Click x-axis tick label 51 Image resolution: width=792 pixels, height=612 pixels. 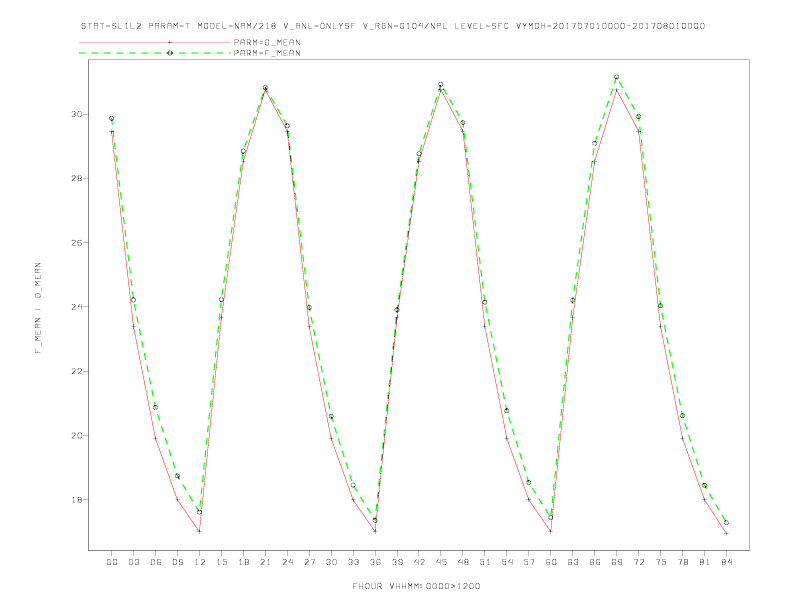tap(485, 562)
